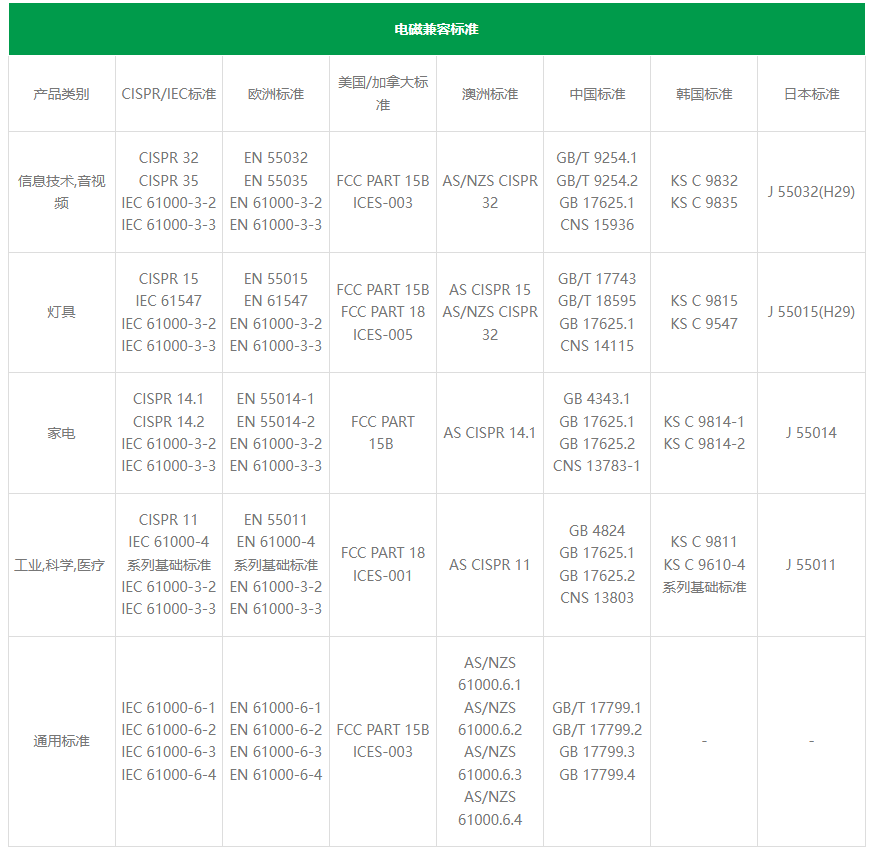Select the 韩国标准 column header

tap(704, 94)
